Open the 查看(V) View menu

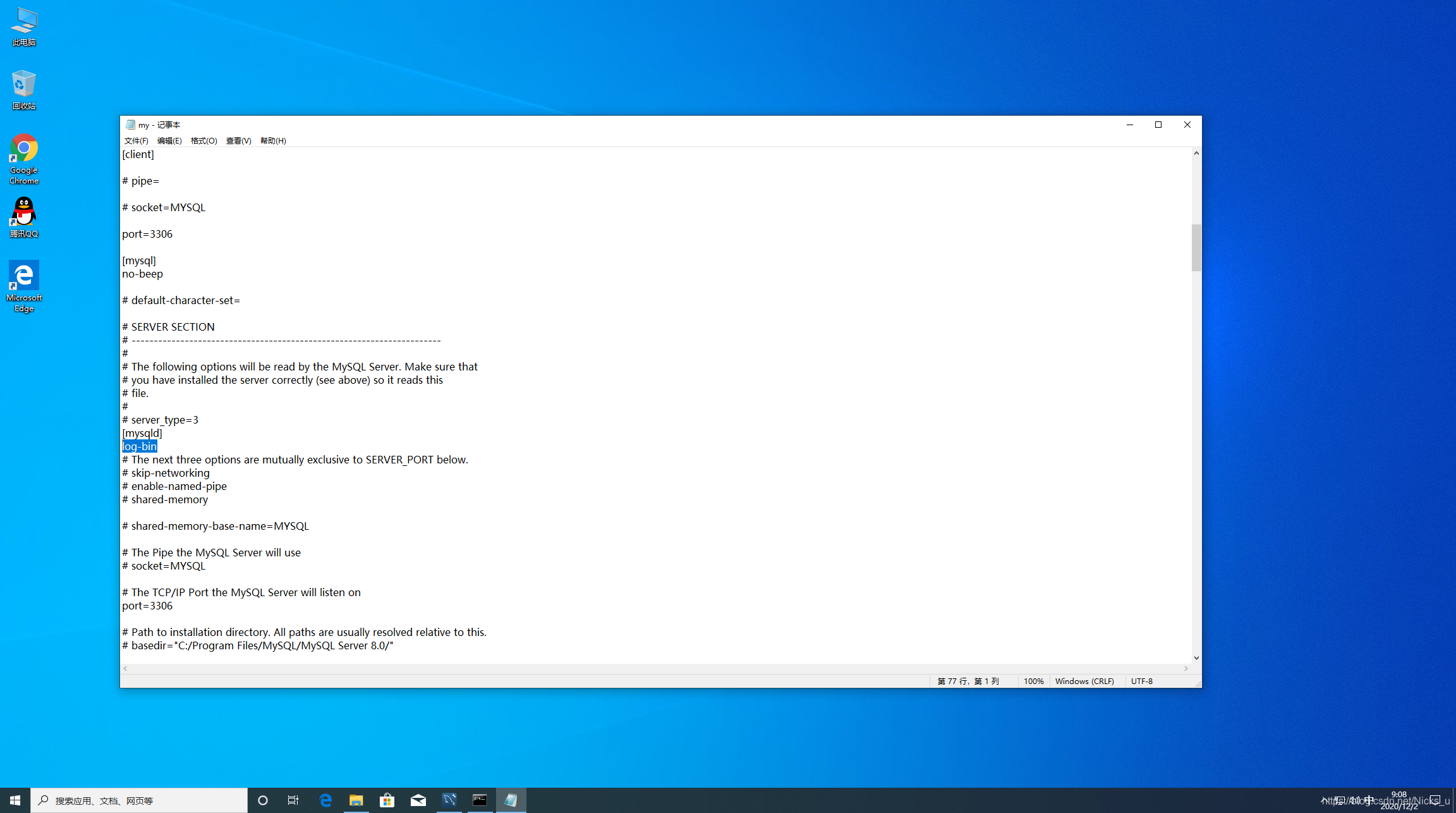point(238,140)
